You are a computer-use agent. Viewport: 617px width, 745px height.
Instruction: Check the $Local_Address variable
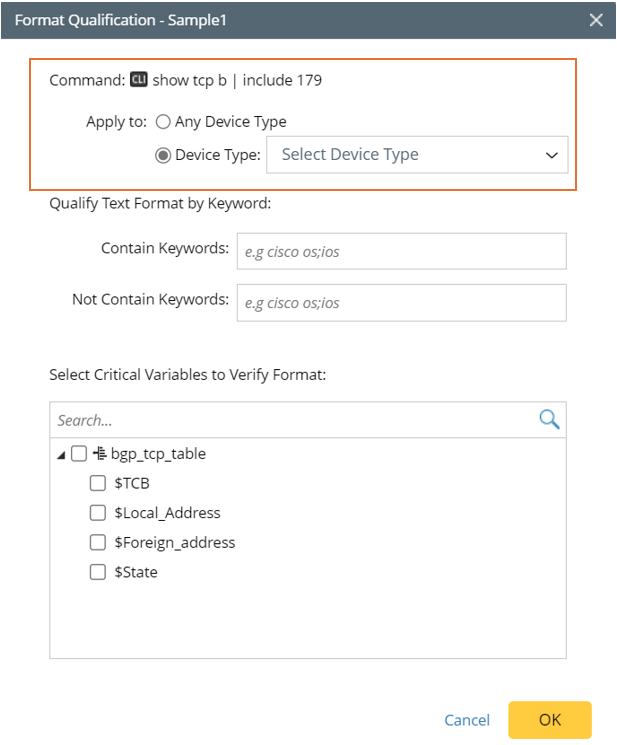pos(98,513)
